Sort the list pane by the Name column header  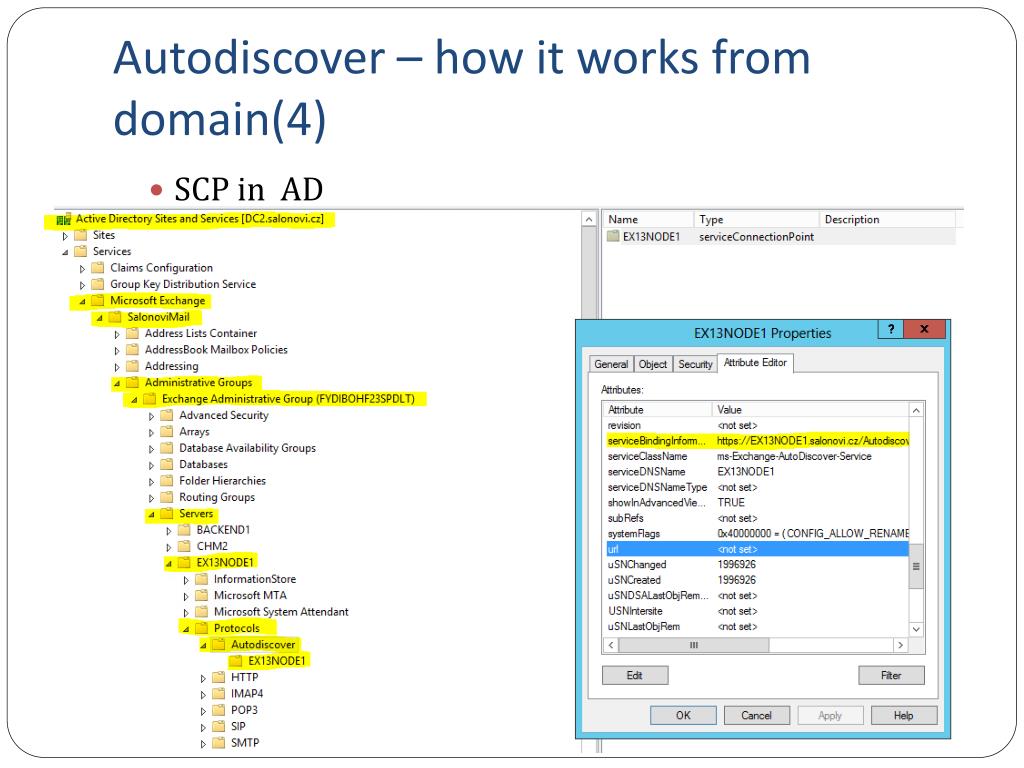[x=647, y=219]
